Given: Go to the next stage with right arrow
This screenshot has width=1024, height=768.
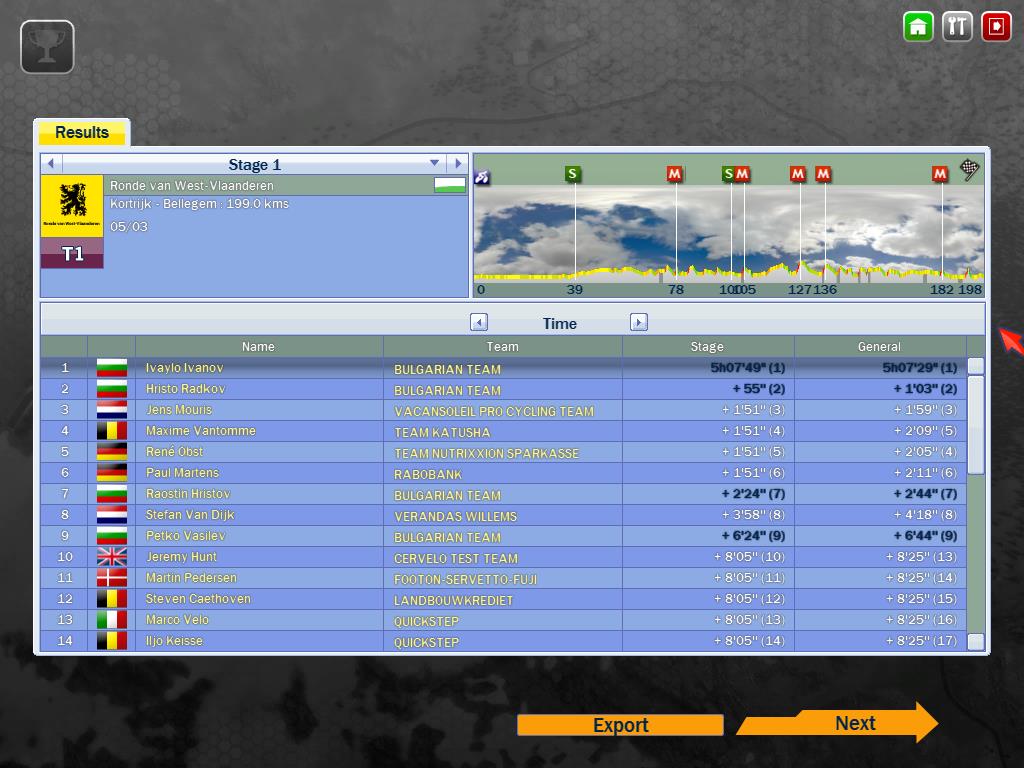Looking at the screenshot, I should (x=457, y=163).
